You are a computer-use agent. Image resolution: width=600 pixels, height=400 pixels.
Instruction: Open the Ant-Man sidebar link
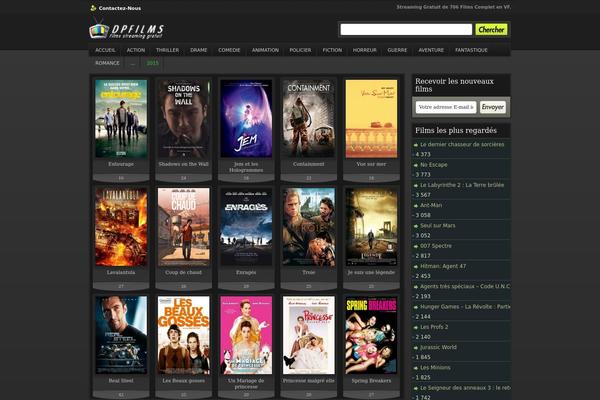pos(431,206)
